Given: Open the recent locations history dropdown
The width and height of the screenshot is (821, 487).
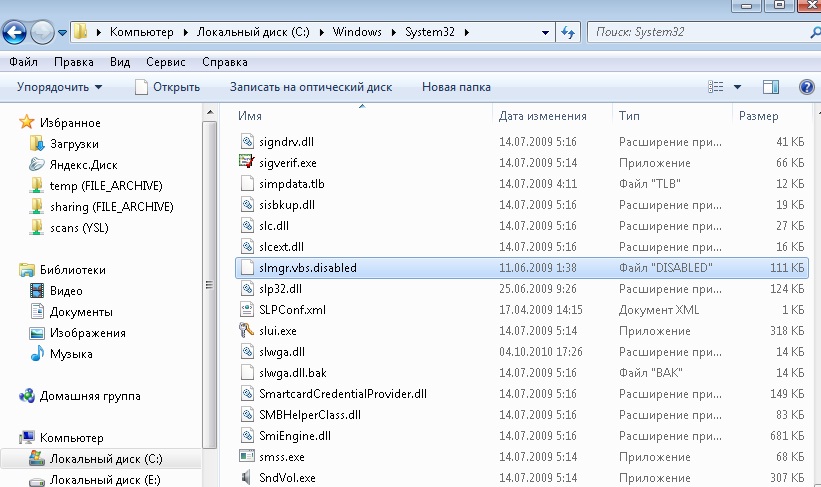Looking at the screenshot, I should [x=62, y=33].
